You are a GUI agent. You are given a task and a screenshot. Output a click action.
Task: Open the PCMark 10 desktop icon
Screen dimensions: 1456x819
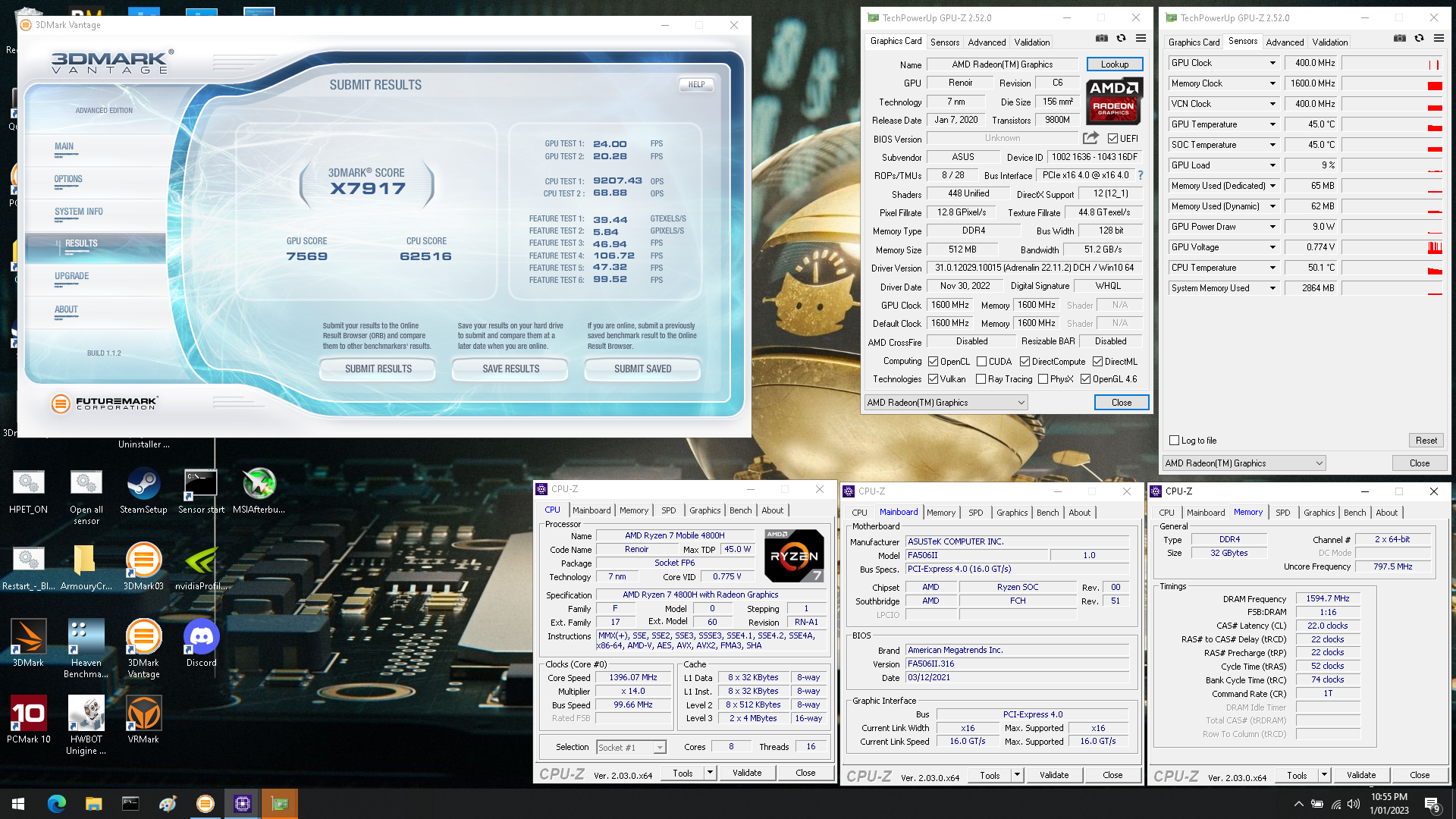click(29, 720)
